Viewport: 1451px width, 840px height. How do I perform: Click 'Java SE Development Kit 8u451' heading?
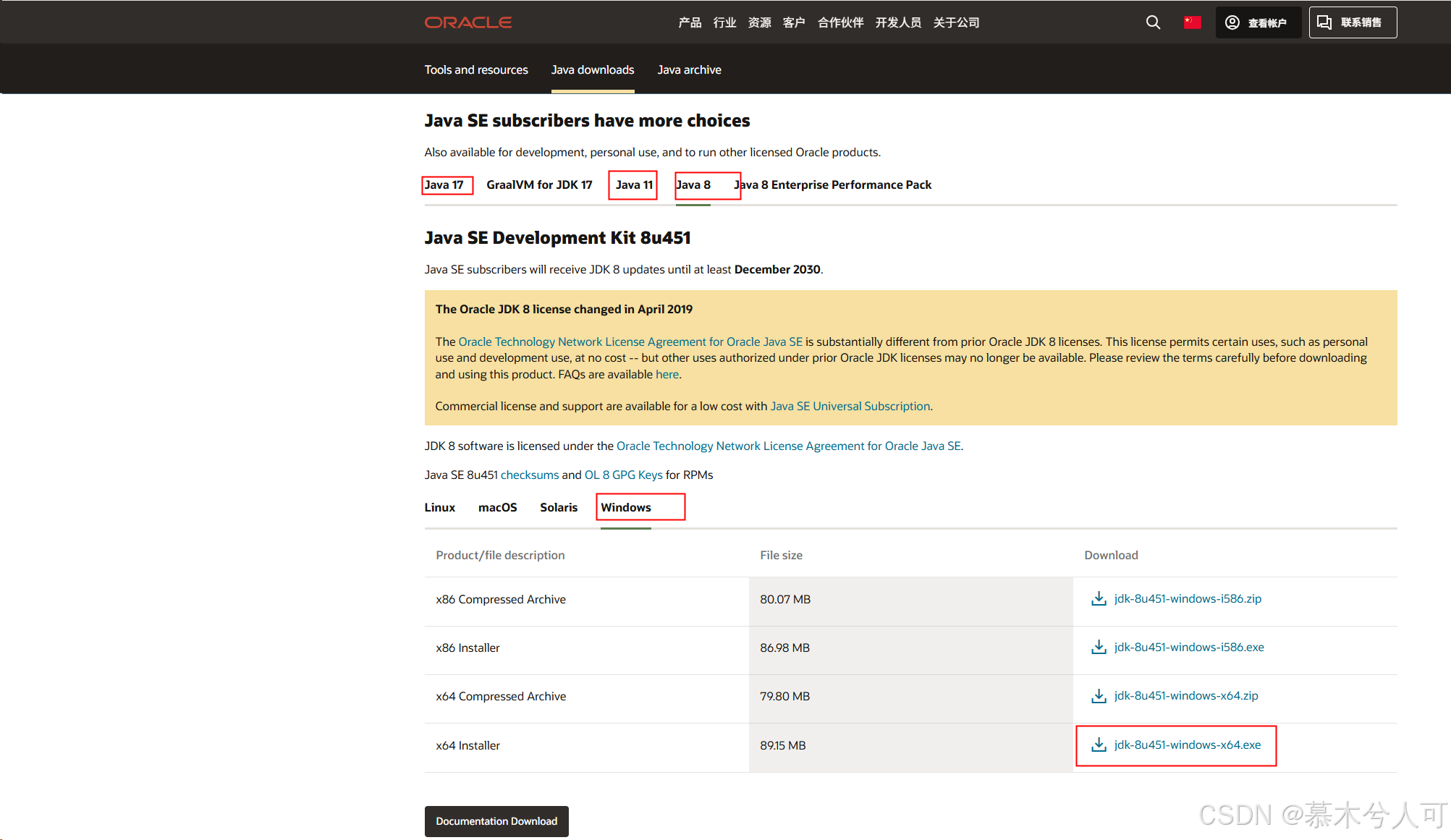557,237
